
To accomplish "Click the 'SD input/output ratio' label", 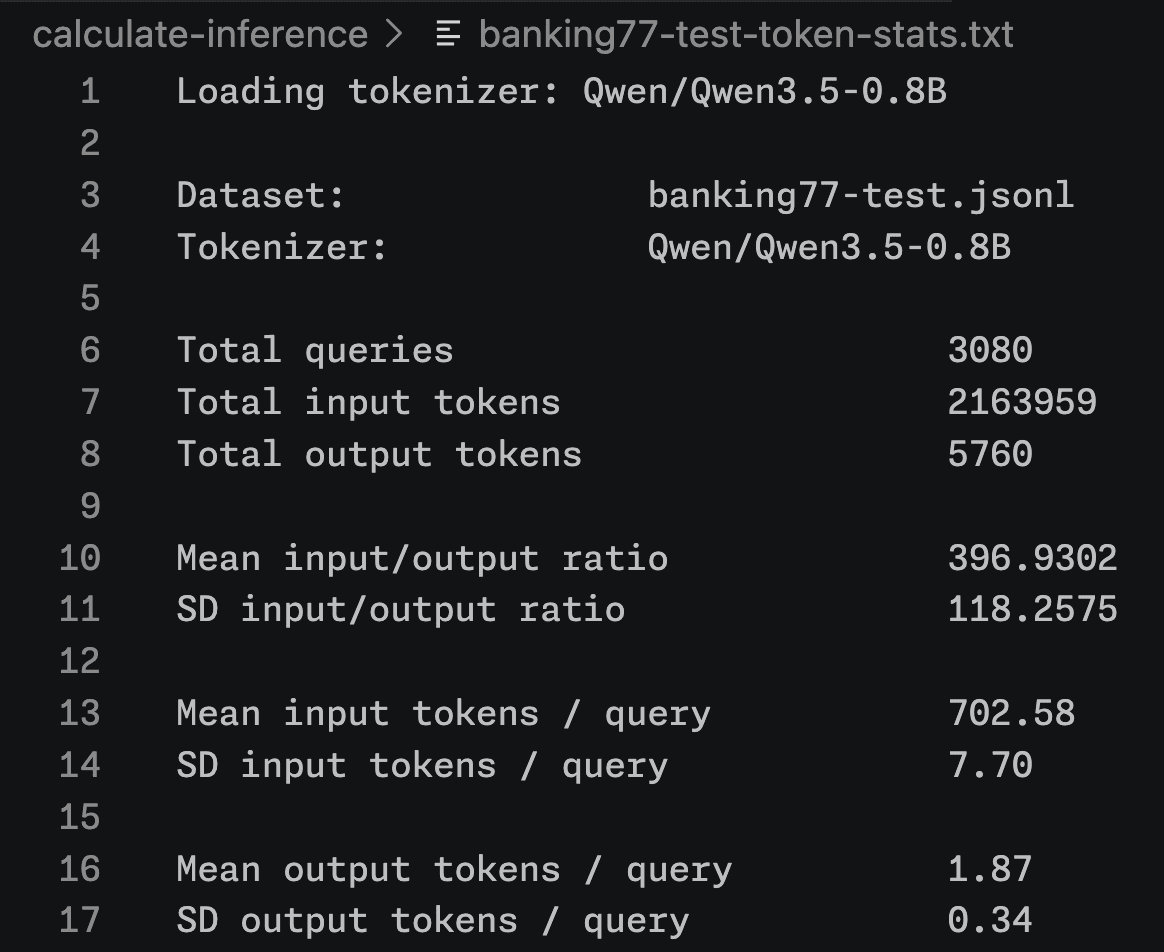I will [401, 610].
